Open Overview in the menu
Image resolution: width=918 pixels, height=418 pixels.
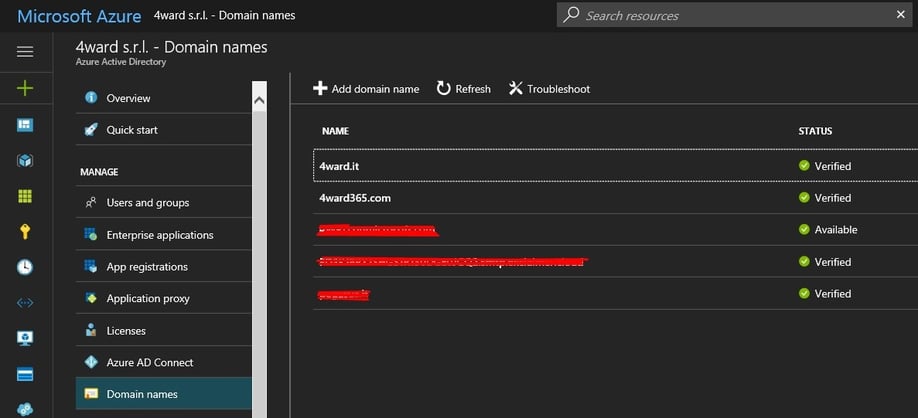[x=164, y=98]
